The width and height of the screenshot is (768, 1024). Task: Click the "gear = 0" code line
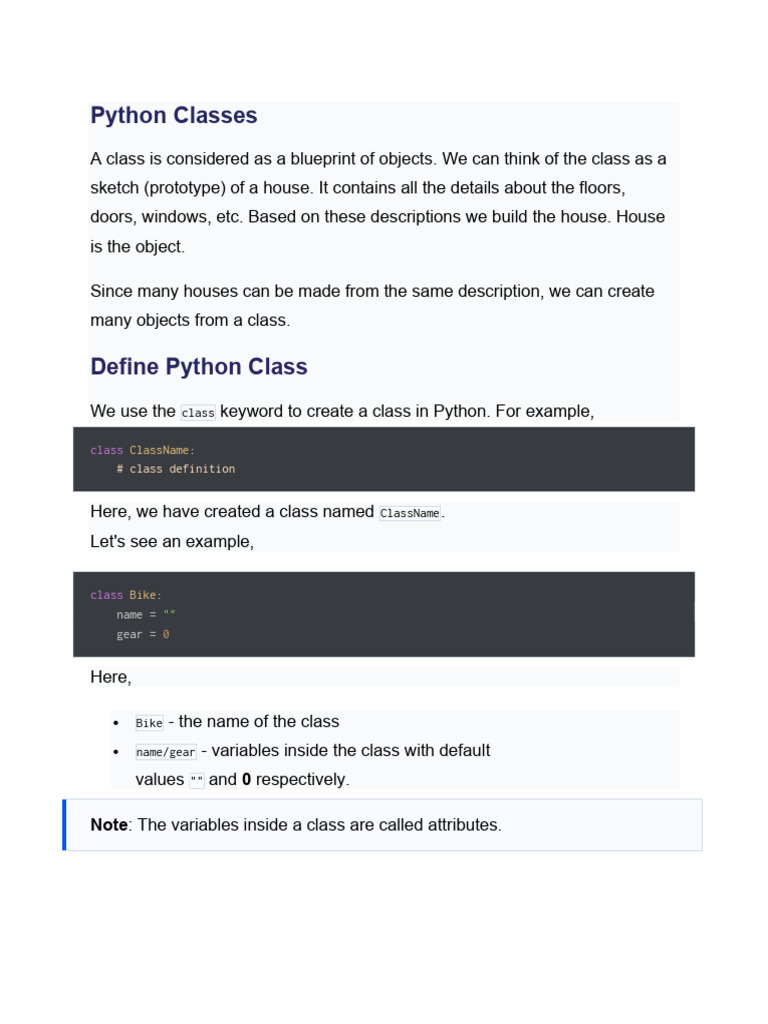[x=143, y=635]
